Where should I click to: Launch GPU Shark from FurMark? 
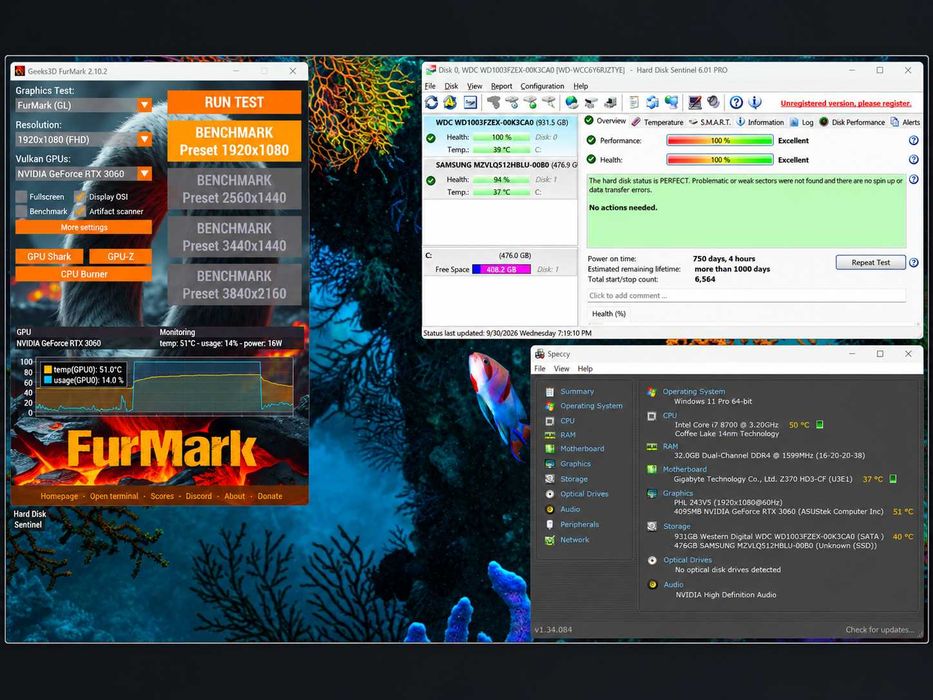click(x=49, y=257)
